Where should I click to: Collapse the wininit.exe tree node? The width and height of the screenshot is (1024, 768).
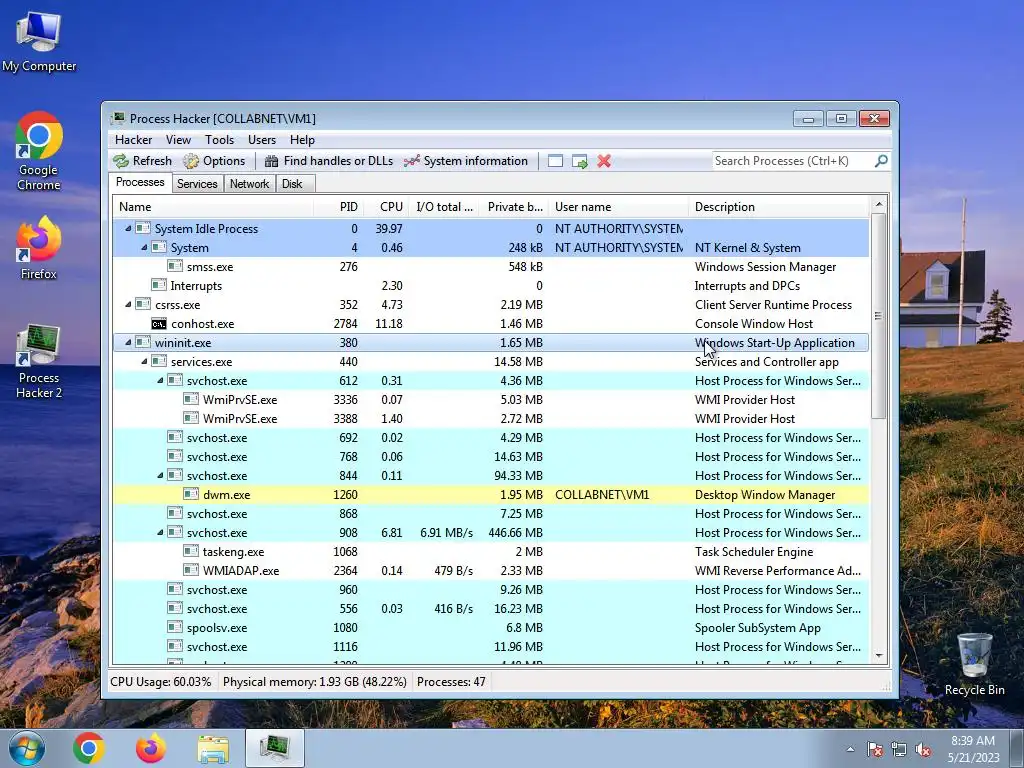click(x=128, y=342)
